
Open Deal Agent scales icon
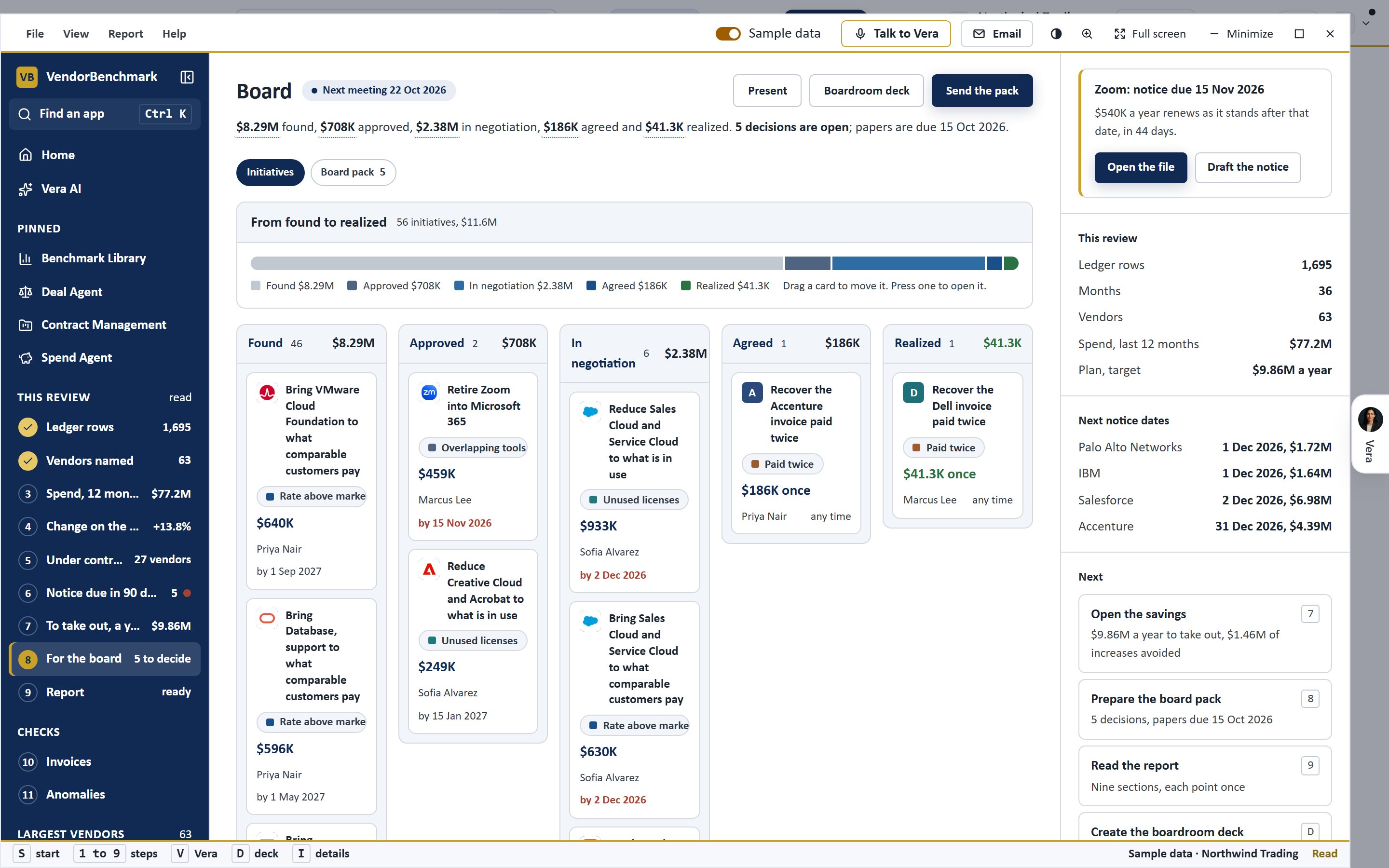[x=25, y=292]
